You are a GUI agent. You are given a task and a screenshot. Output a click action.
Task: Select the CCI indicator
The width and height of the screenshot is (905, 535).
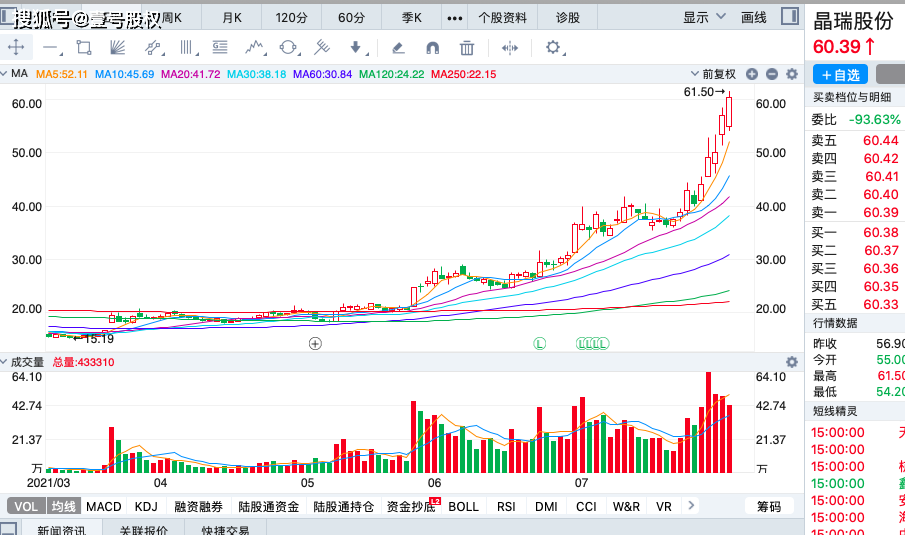point(586,506)
